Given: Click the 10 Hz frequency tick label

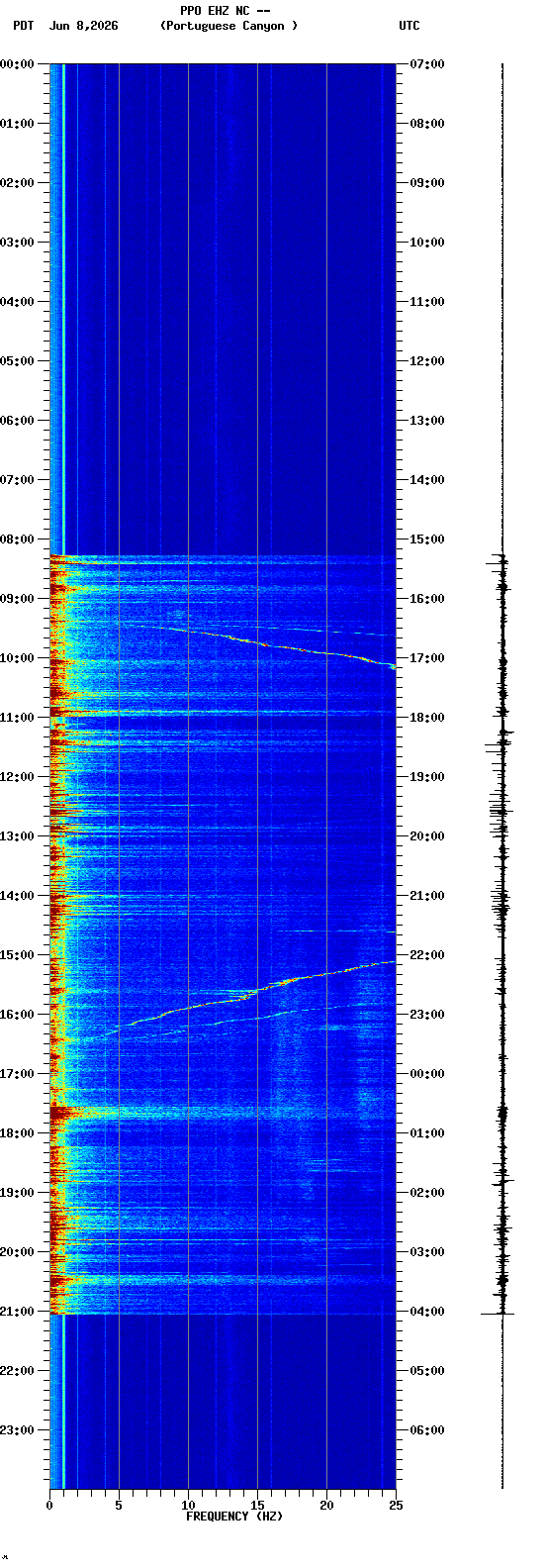Looking at the screenshot, I should (188, 1506).
